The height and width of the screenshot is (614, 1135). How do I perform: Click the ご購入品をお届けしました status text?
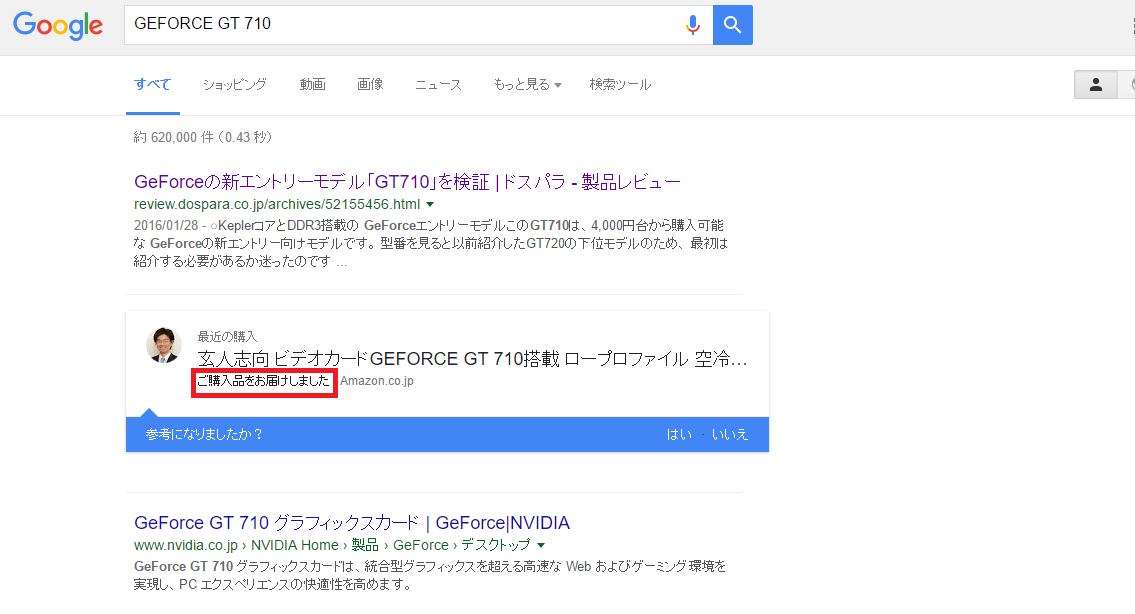click(263, 381)
